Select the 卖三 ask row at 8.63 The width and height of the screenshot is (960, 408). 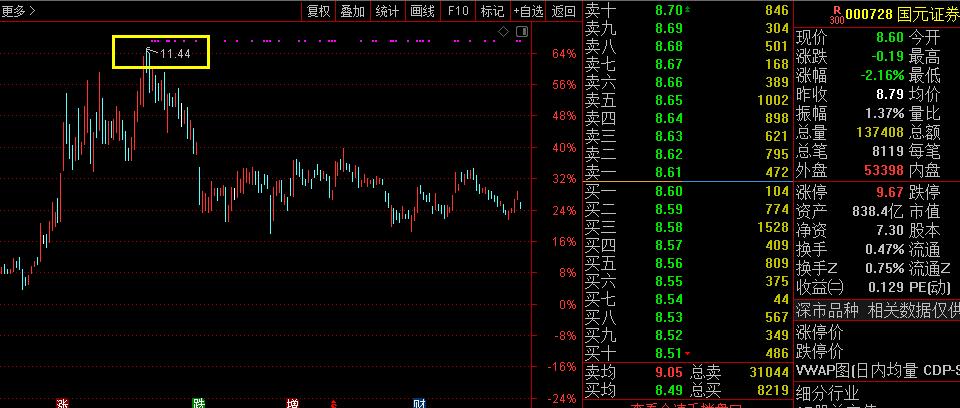[687, 136]
